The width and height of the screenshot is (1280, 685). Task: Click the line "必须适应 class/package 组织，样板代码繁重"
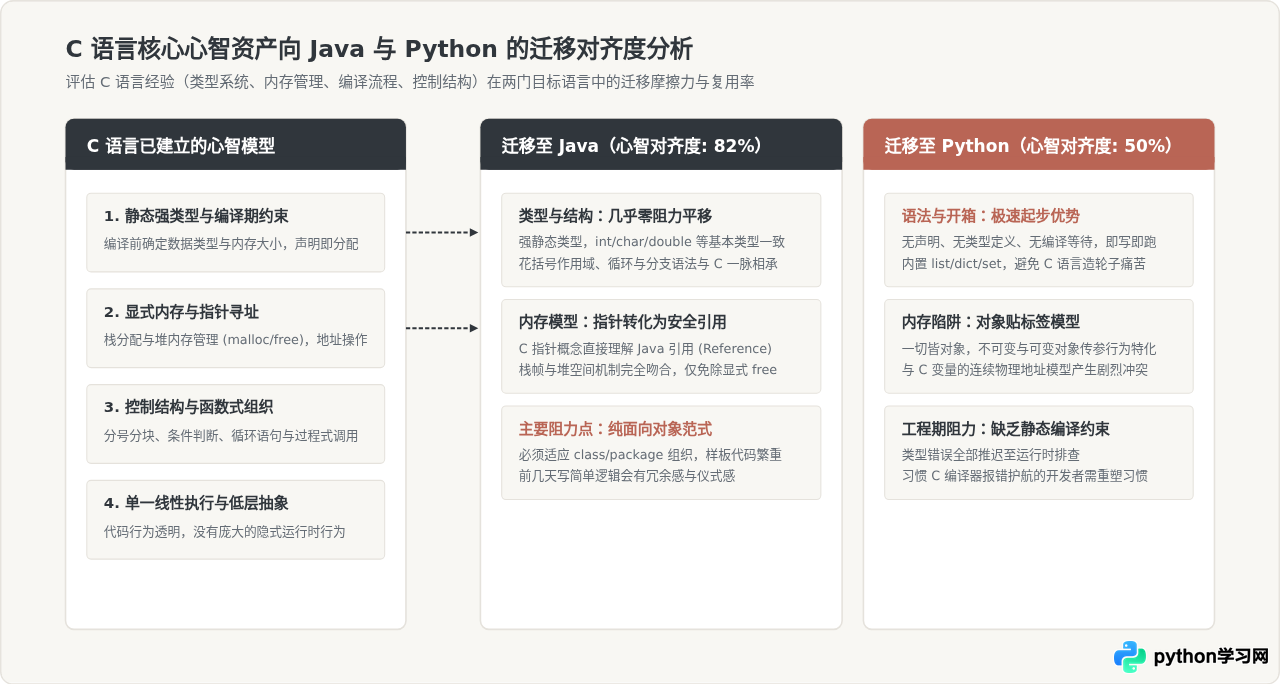[x=650, y=455]
